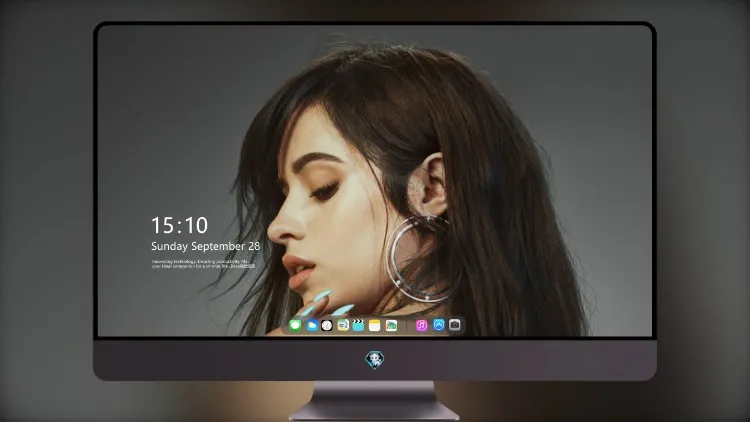The image size is (750, 422).
Task: Open the Maps app icon in dock
Action: [x=342, y=326]
